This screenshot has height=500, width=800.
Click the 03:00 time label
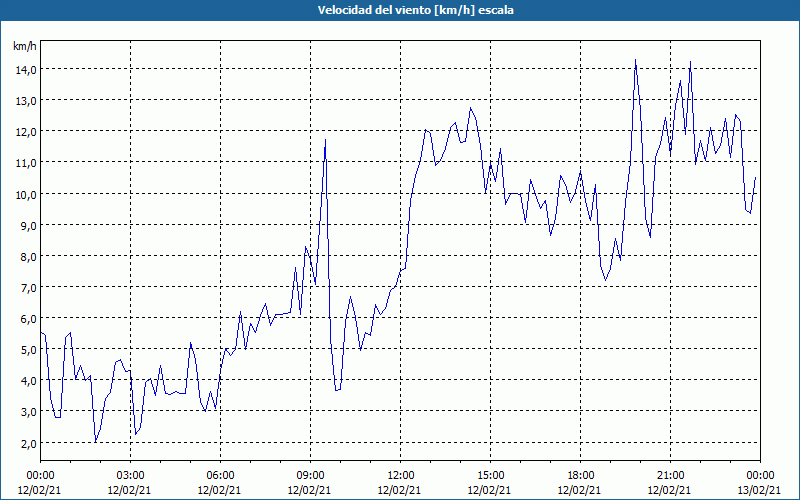(x=130, y=476)
